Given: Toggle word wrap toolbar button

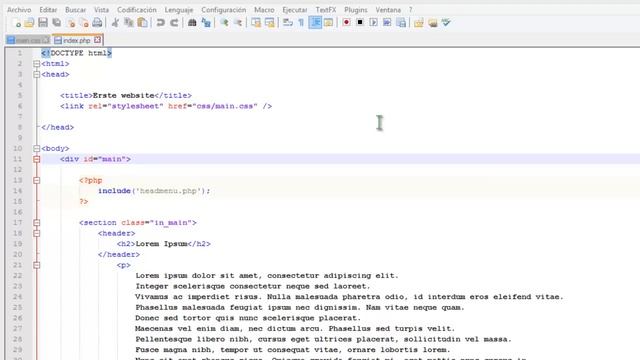Looking at the screenshot, I should coord(288,23).
